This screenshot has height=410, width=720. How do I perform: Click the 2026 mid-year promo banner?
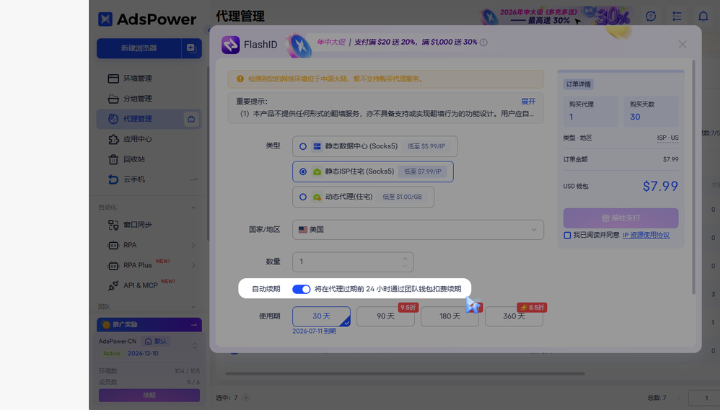pos(555,16)
